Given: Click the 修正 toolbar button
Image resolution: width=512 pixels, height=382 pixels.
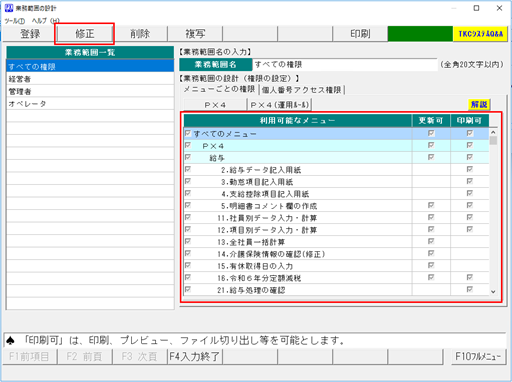Looking at the screenshot, I should pos(85,34).
